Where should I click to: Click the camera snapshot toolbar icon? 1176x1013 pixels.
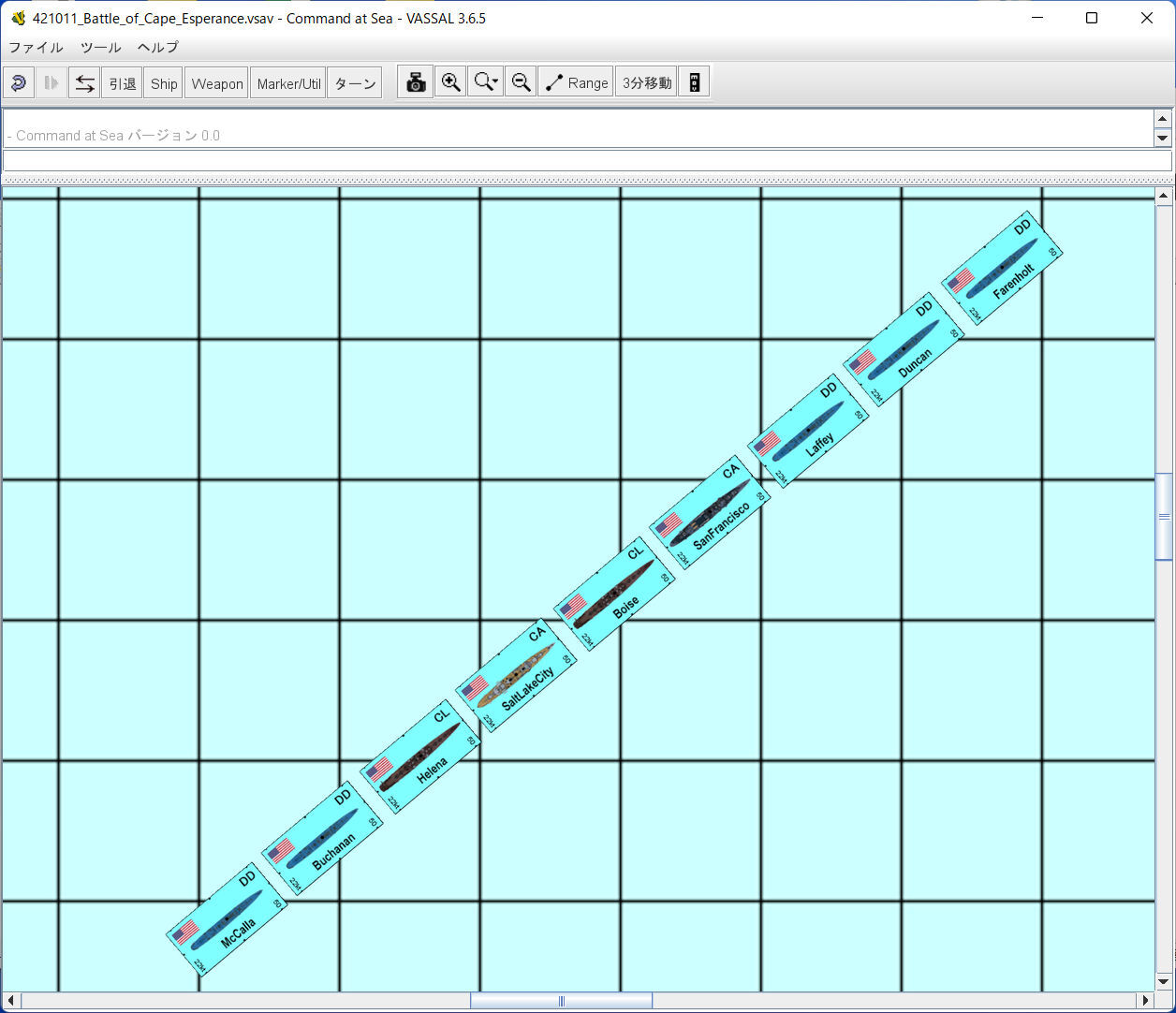tap(416, 82)
